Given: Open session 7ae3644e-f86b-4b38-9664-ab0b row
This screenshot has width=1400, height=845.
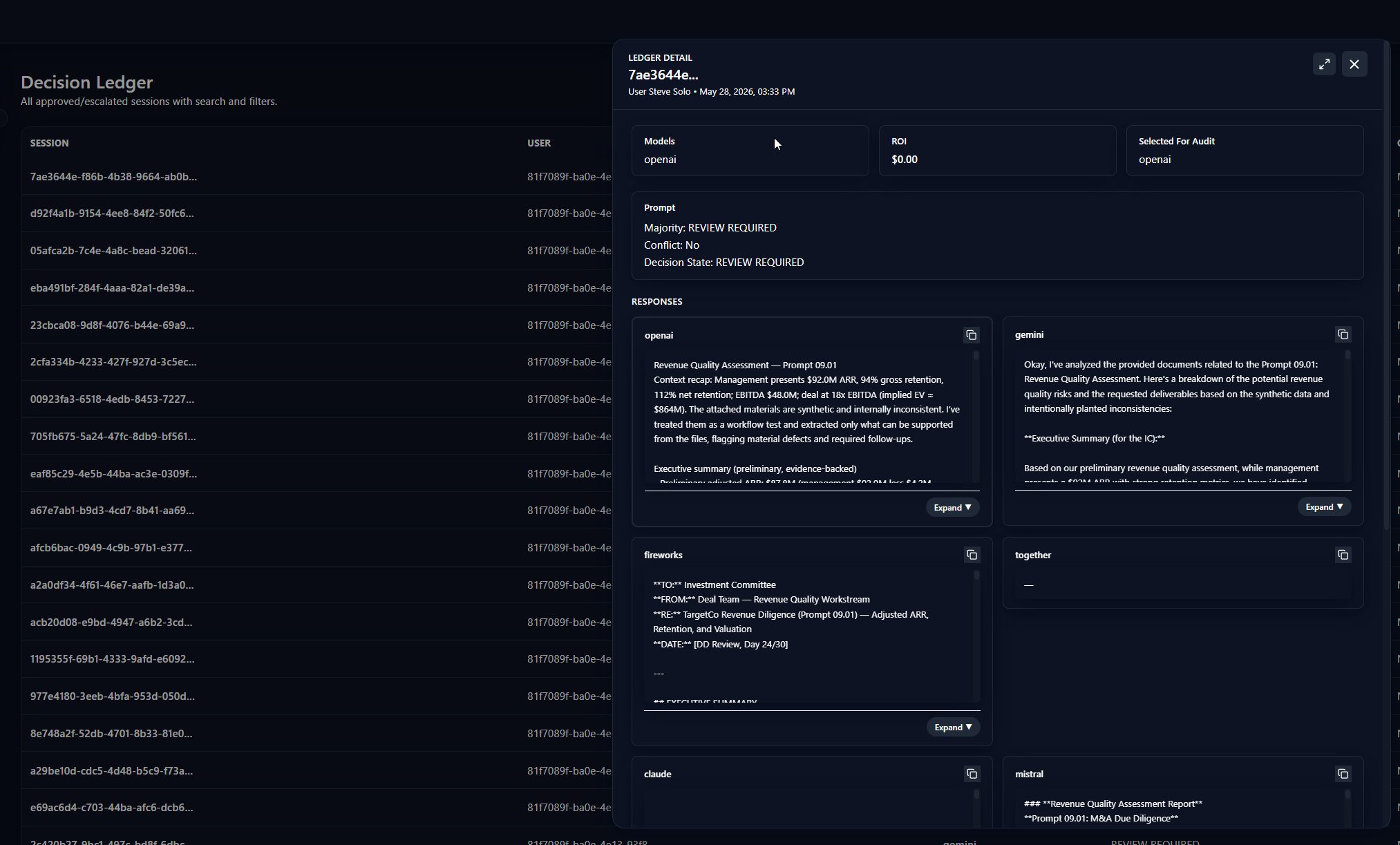Looking at the screenshot, I should click(x=316, y=177).
